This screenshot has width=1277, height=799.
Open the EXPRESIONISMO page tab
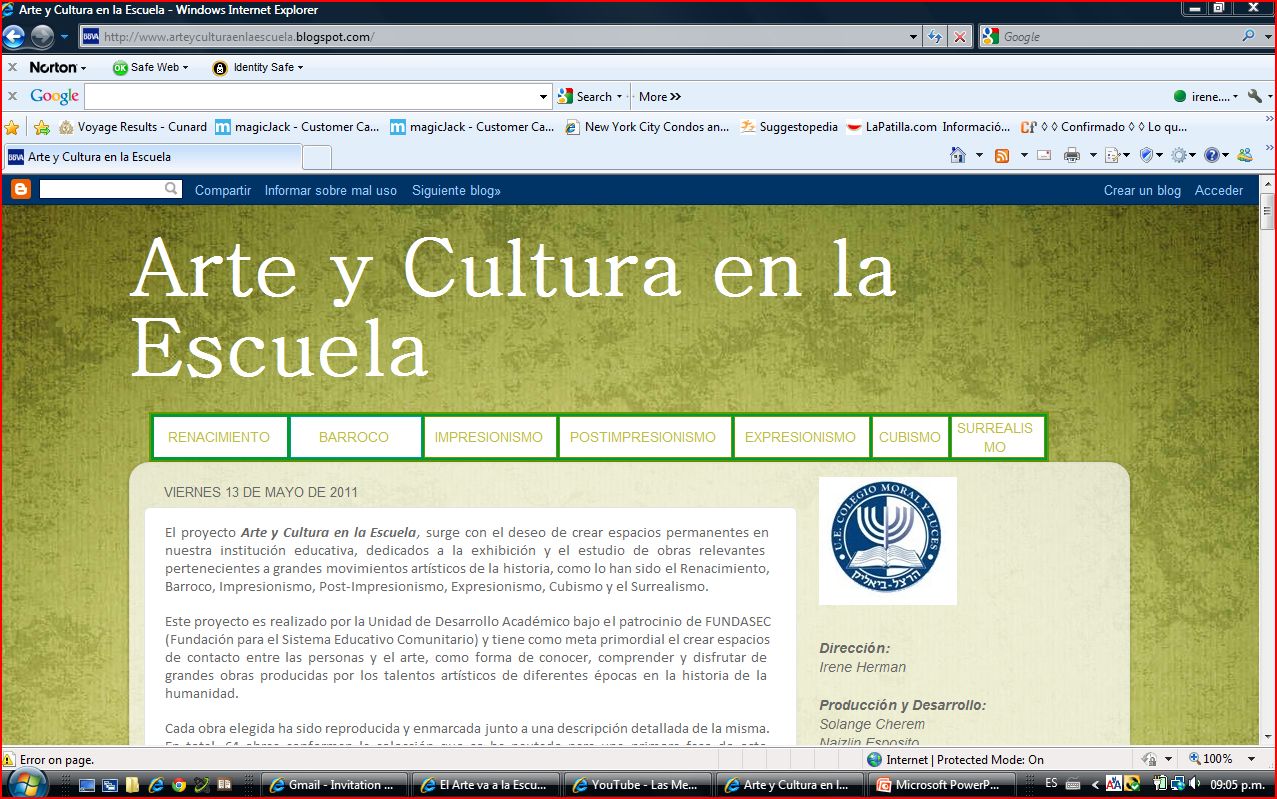[800, 437]
